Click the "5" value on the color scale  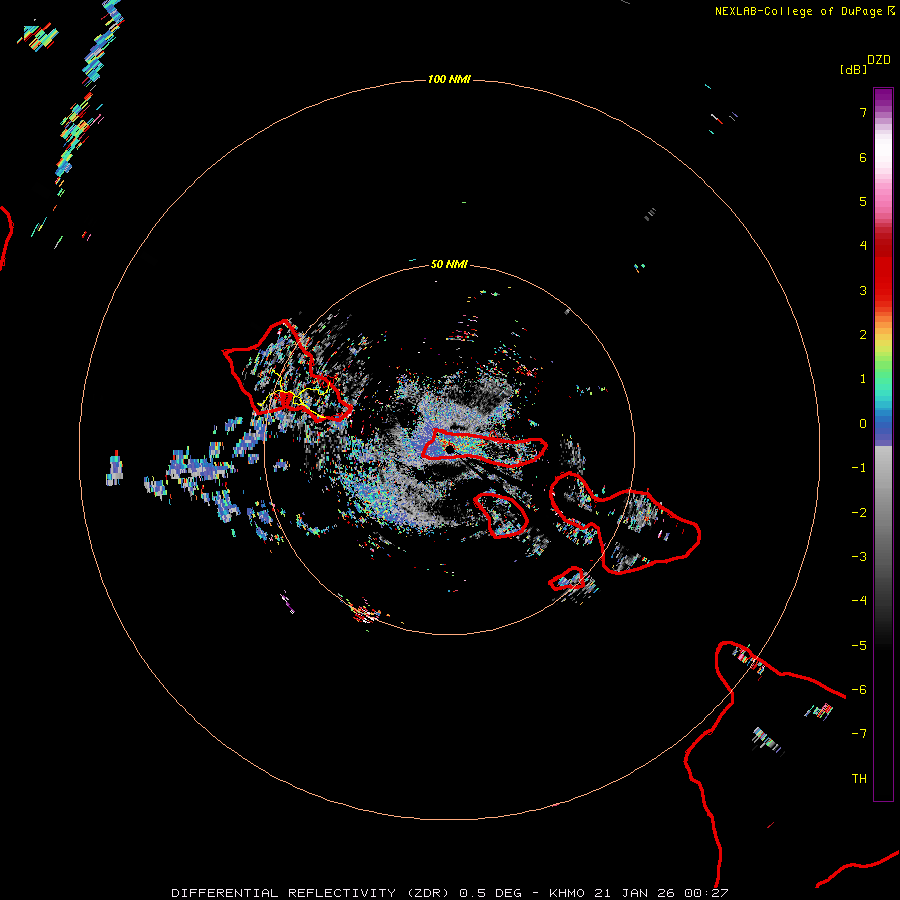[863, 201]
